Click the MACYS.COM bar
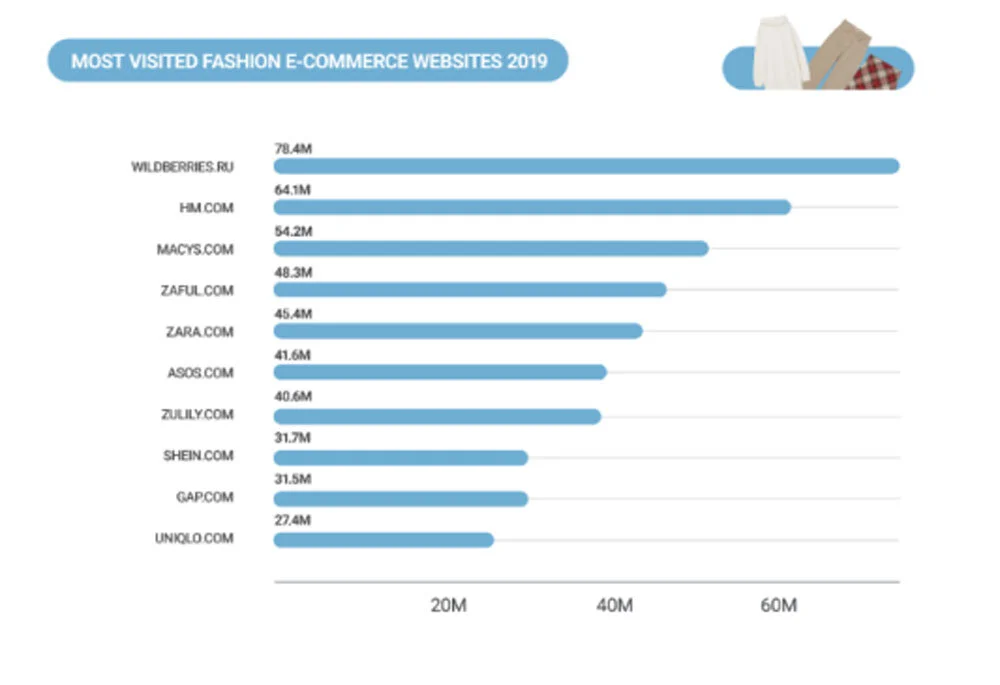1000x685 pixels. click(490, 248)
